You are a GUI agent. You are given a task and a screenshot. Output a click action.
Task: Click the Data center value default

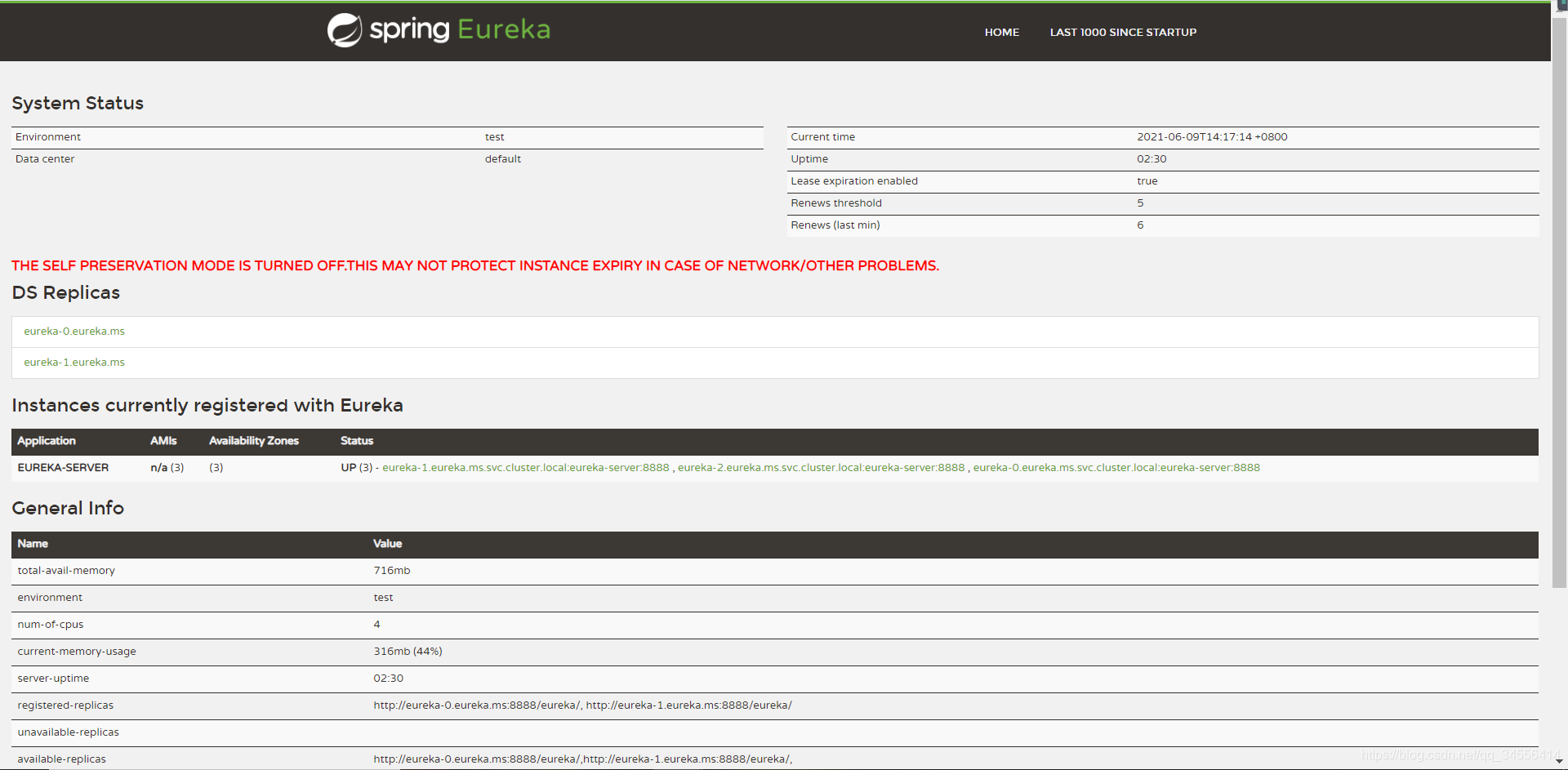[x=502, y=159]
